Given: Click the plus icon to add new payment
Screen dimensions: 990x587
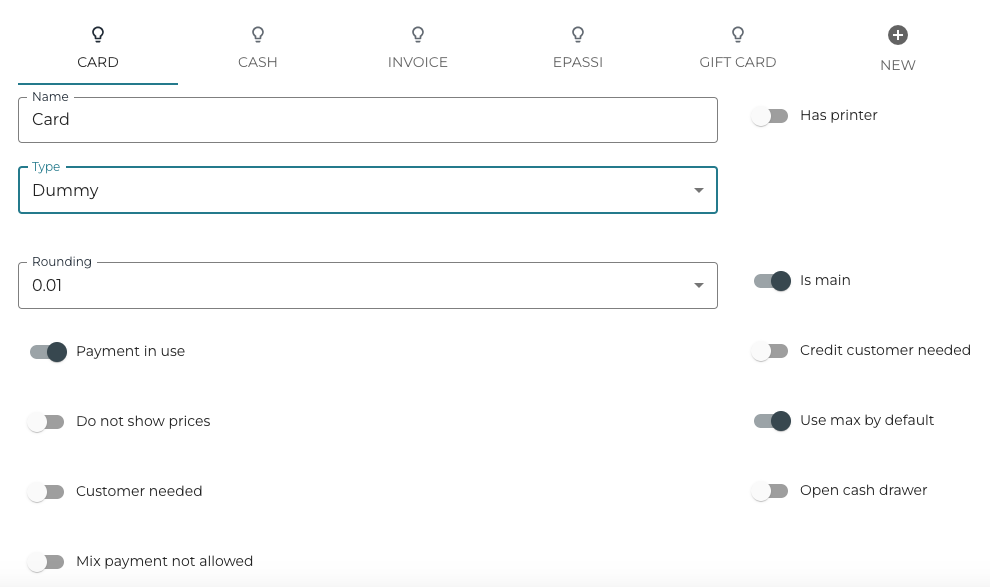Looking at the screenshot, I should 898,35.
